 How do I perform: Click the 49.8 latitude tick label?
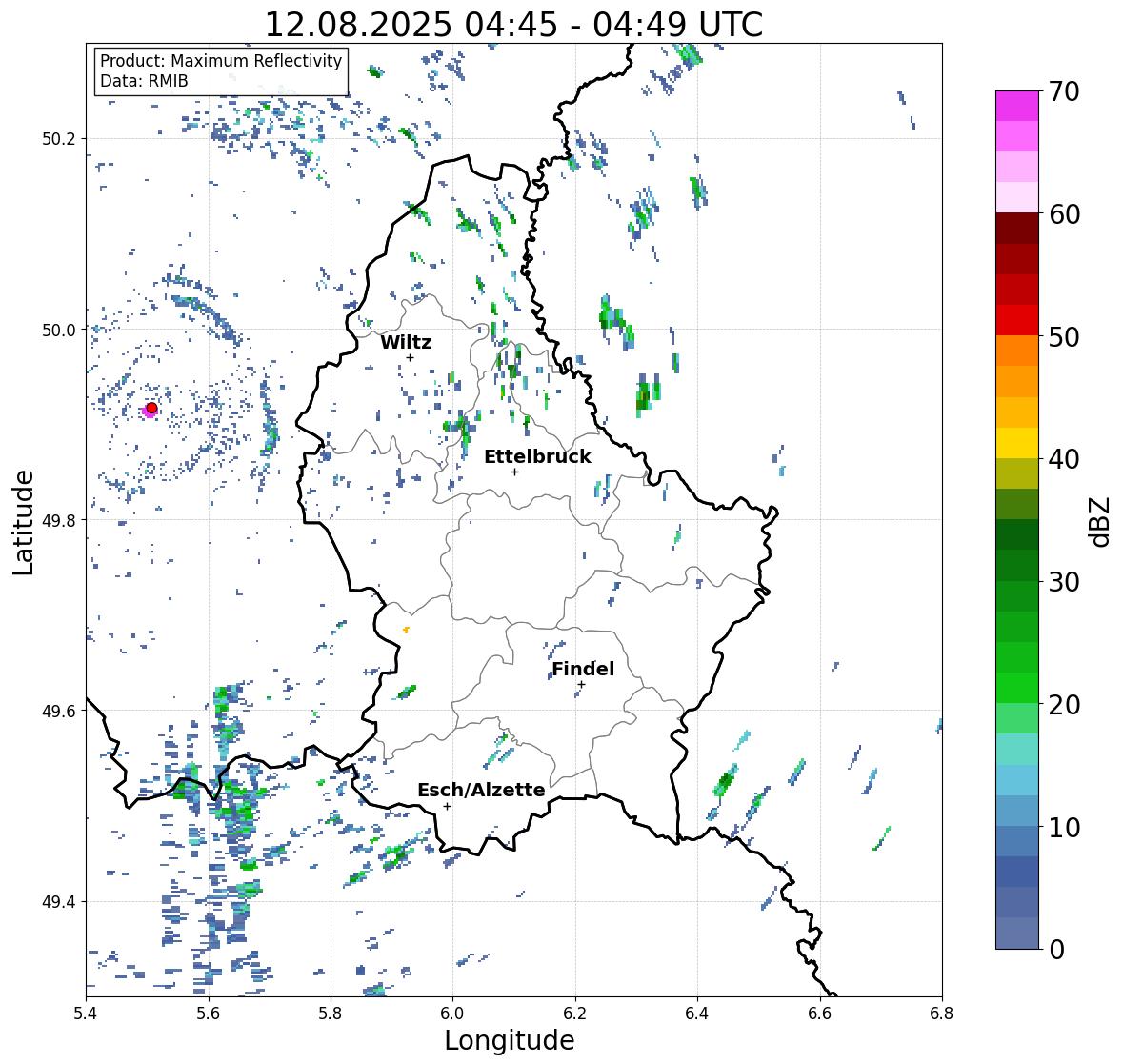pyautogui.click(x=59, y=520)
